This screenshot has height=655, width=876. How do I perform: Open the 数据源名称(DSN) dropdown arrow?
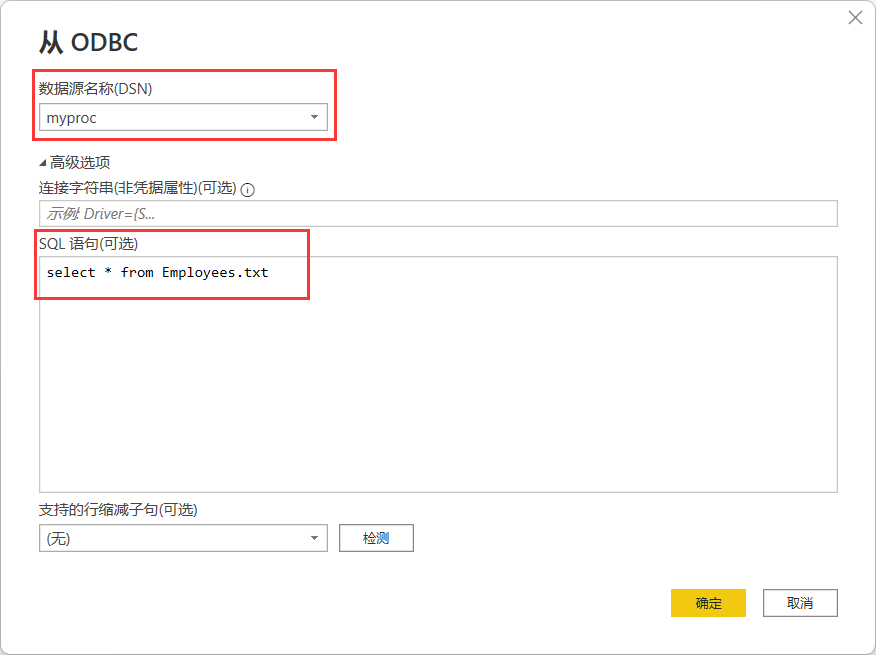click(314, 118)
